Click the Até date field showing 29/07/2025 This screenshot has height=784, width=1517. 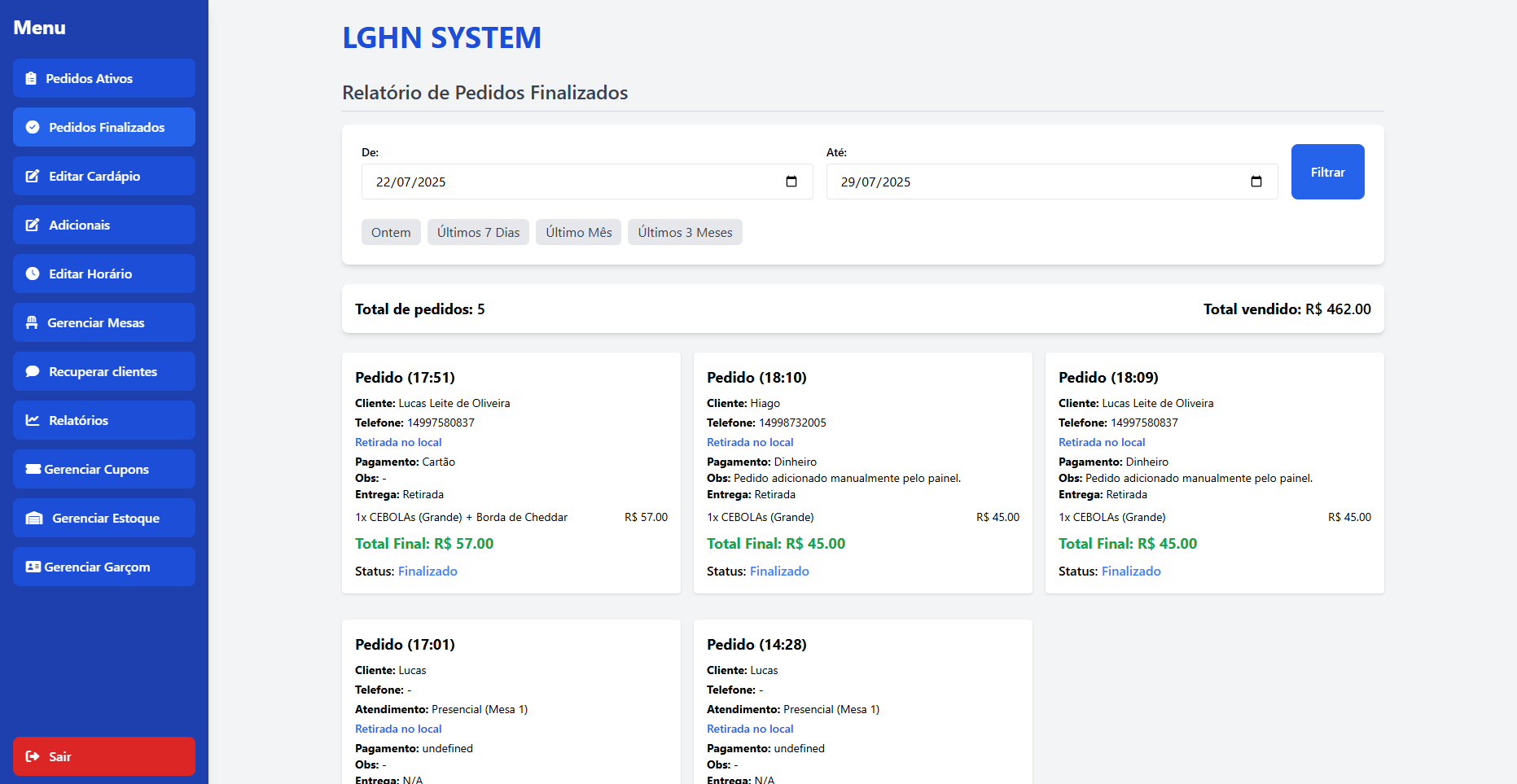click(x=1052, y=182)
